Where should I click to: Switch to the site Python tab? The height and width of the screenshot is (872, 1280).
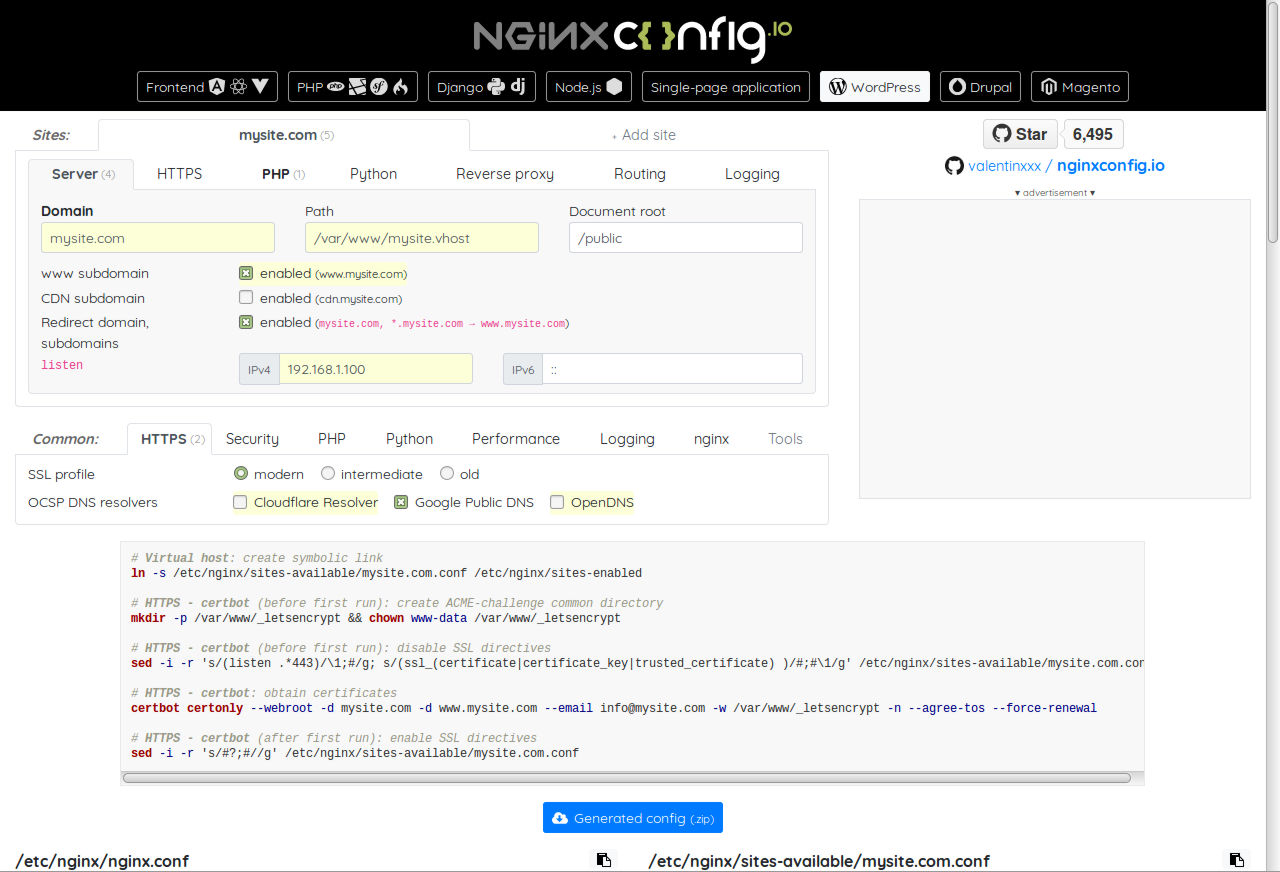pos(373,174)
